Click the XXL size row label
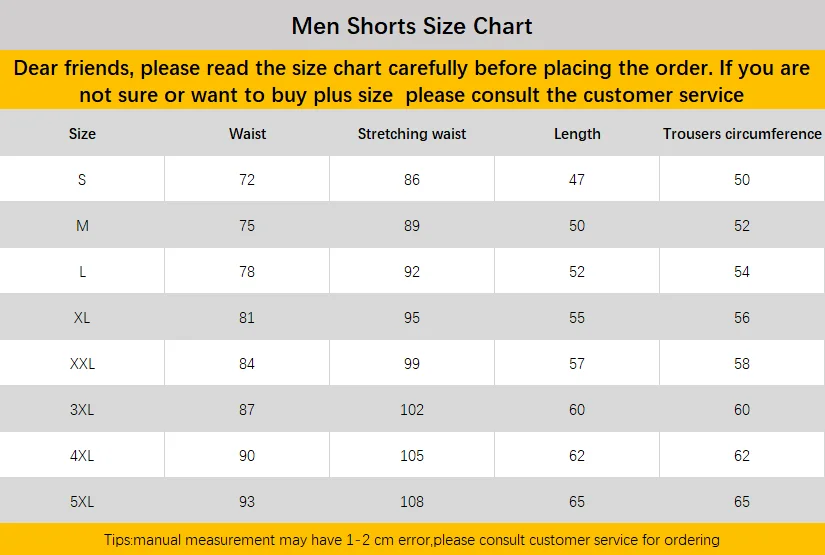Image resolution: width=825 pixels, height=555 pixels. click(x=82, y=364)
